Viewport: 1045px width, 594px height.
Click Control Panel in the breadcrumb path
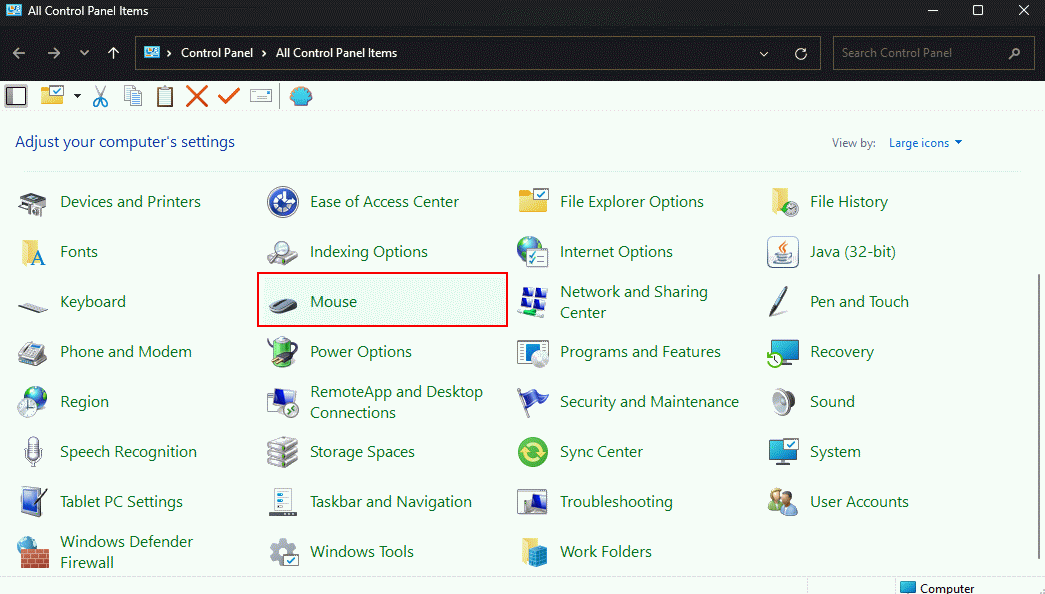pyautogui.click(x=217, y=53)
